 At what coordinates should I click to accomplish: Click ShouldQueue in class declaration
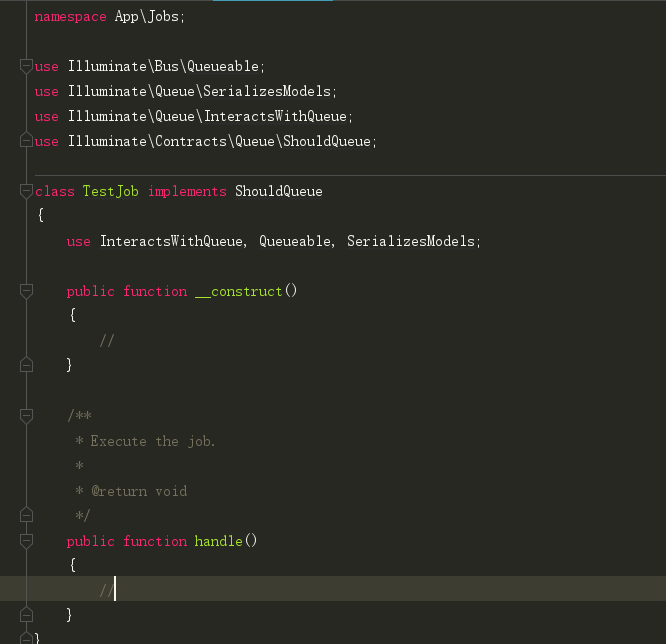tap(279, 191)
